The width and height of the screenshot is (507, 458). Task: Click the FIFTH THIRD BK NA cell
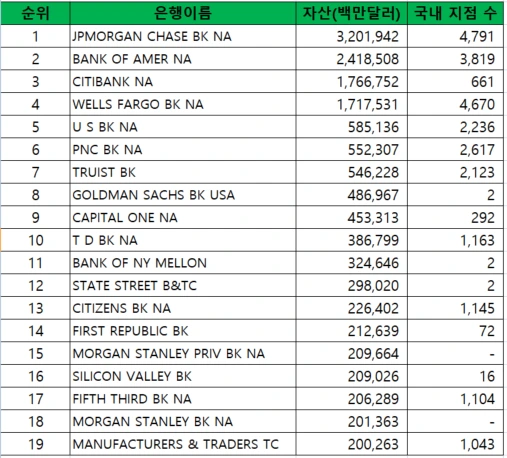(183, 399)
